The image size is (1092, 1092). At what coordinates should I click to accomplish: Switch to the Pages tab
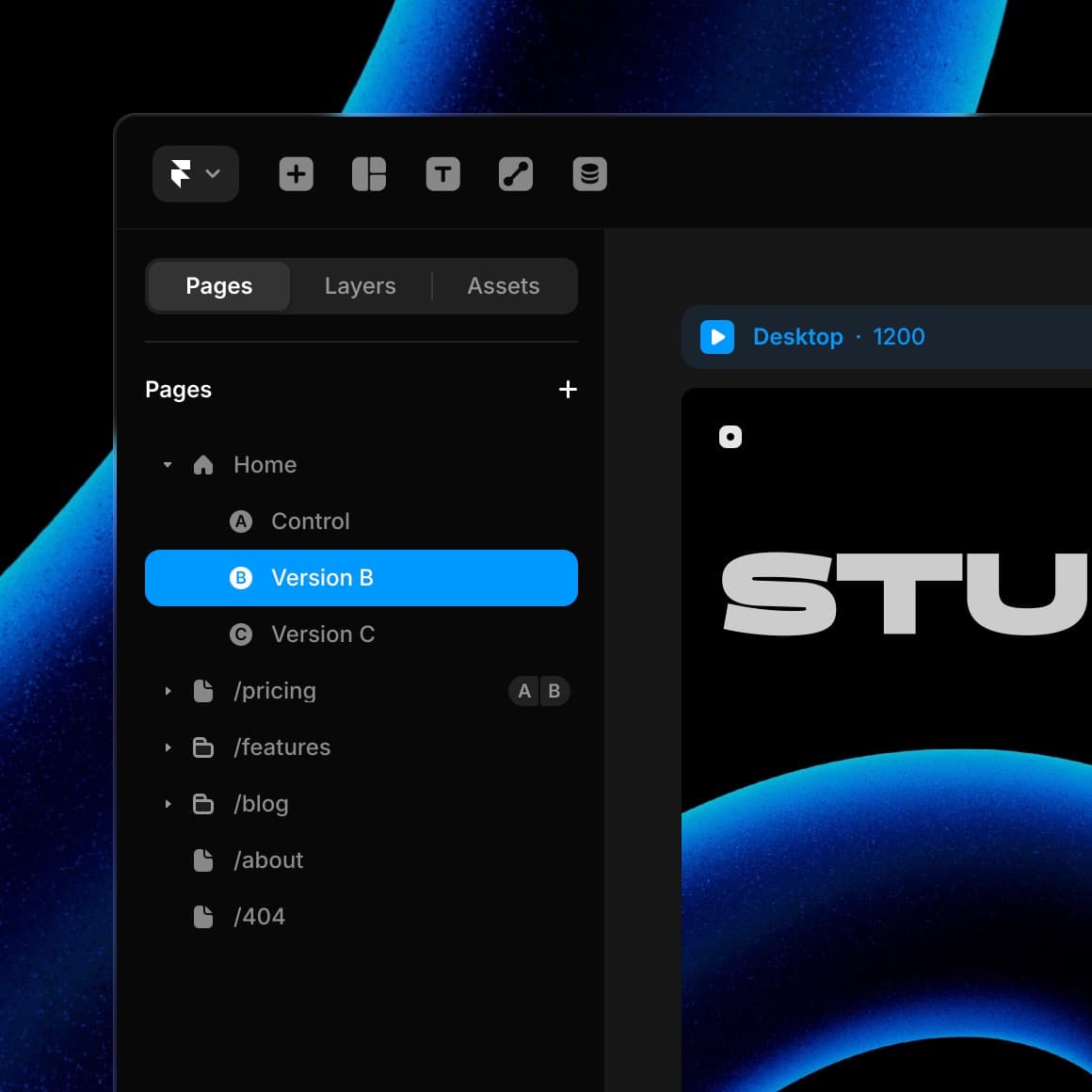point(218,286)
